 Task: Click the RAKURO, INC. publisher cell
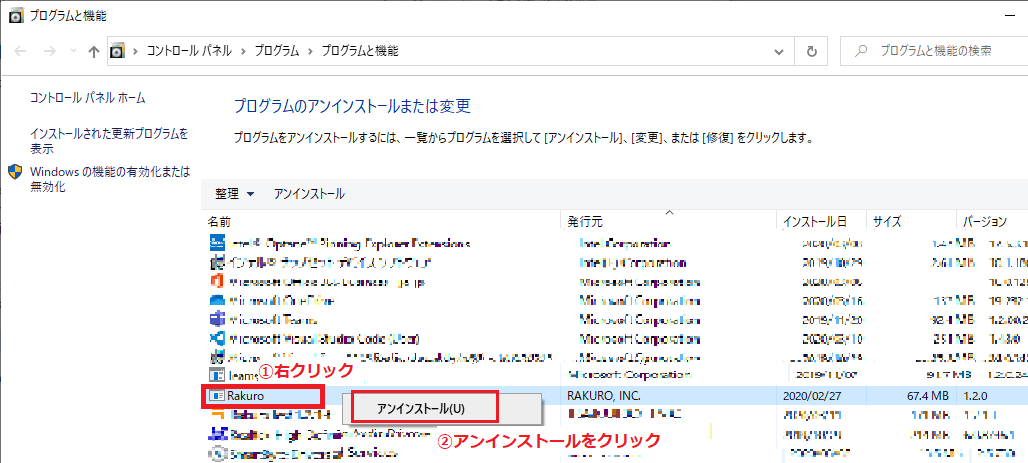[x=603, y=396]
